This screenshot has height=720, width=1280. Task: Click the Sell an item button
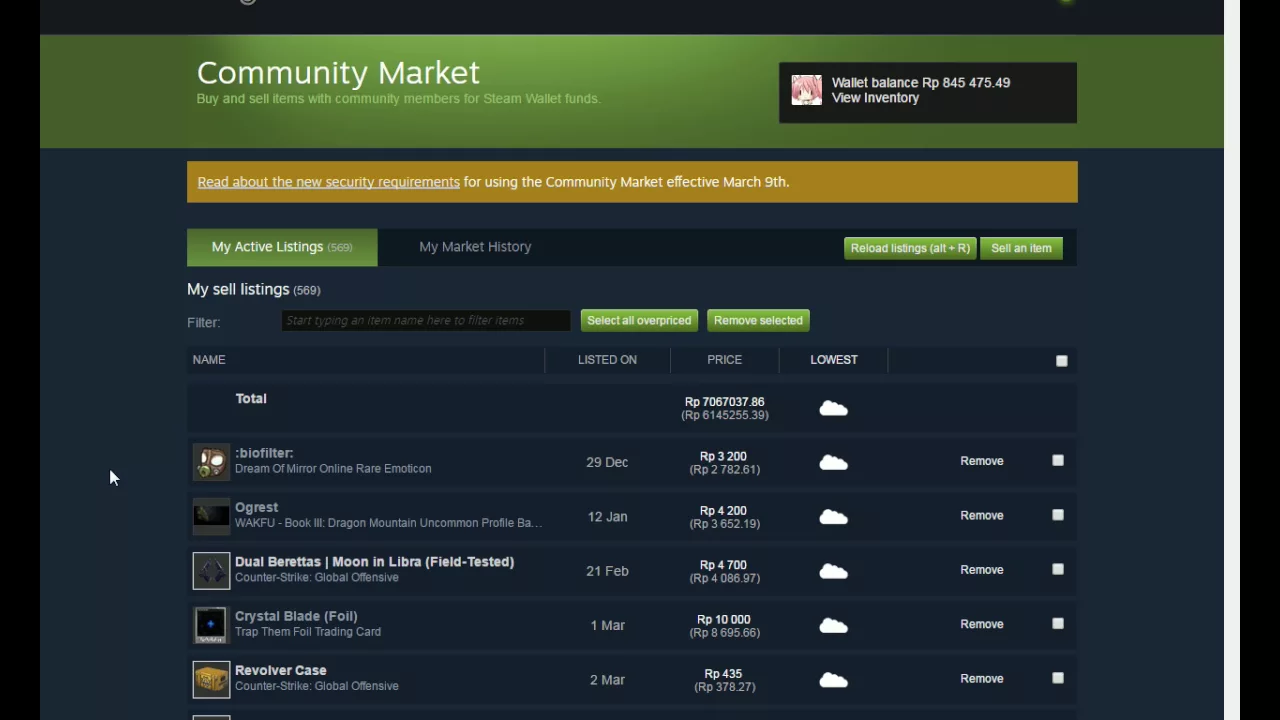coord(1021,248)
